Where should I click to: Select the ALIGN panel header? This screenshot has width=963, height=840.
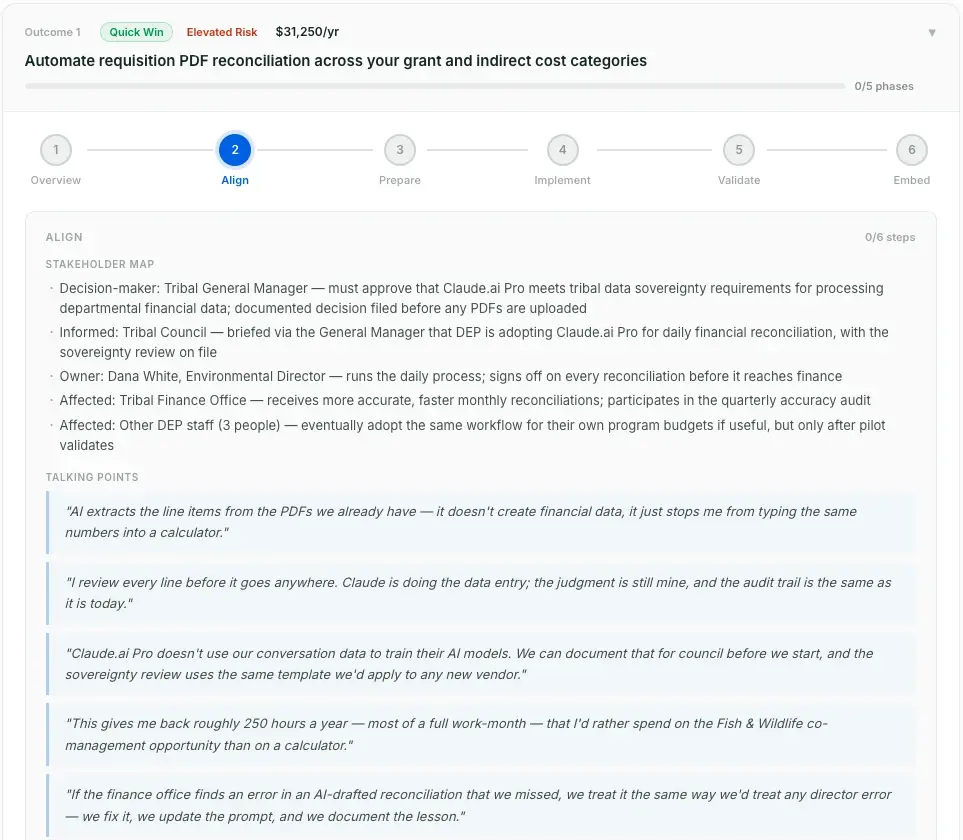(64, 237)
